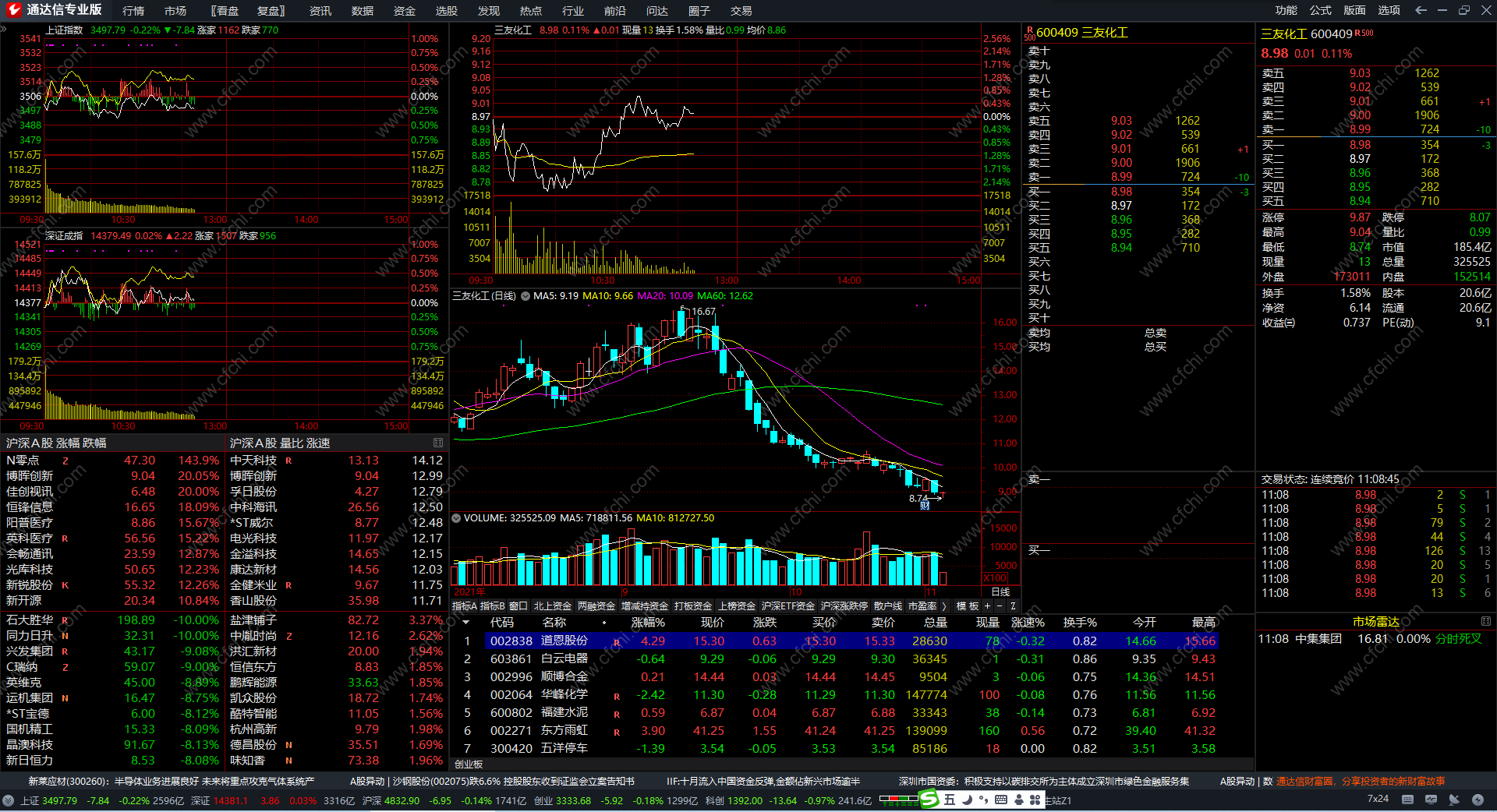
Task: Click the round icon beside 三友化工(日线)
Action: 525,296
